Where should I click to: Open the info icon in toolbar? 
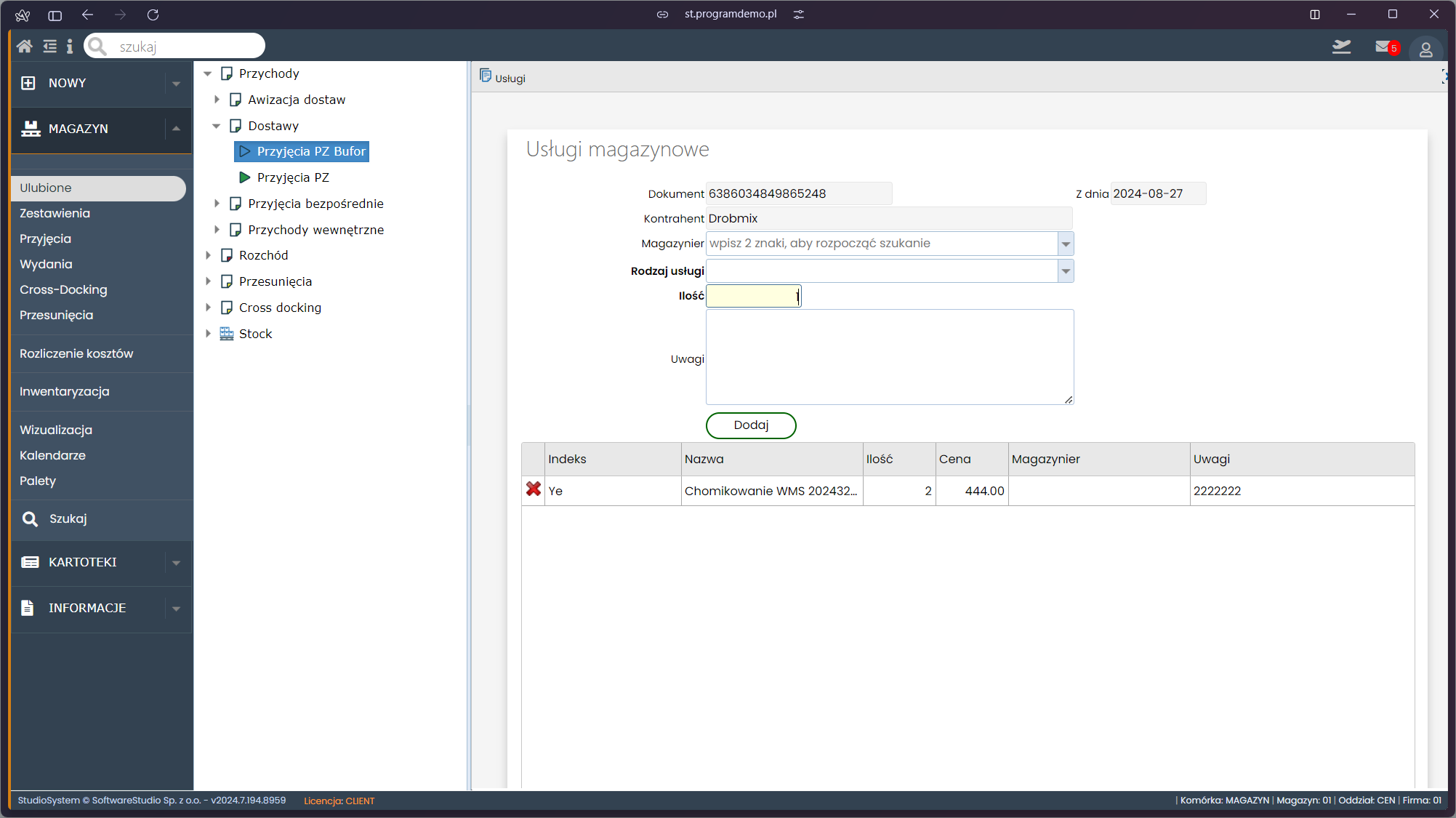(x=70, y=47)
